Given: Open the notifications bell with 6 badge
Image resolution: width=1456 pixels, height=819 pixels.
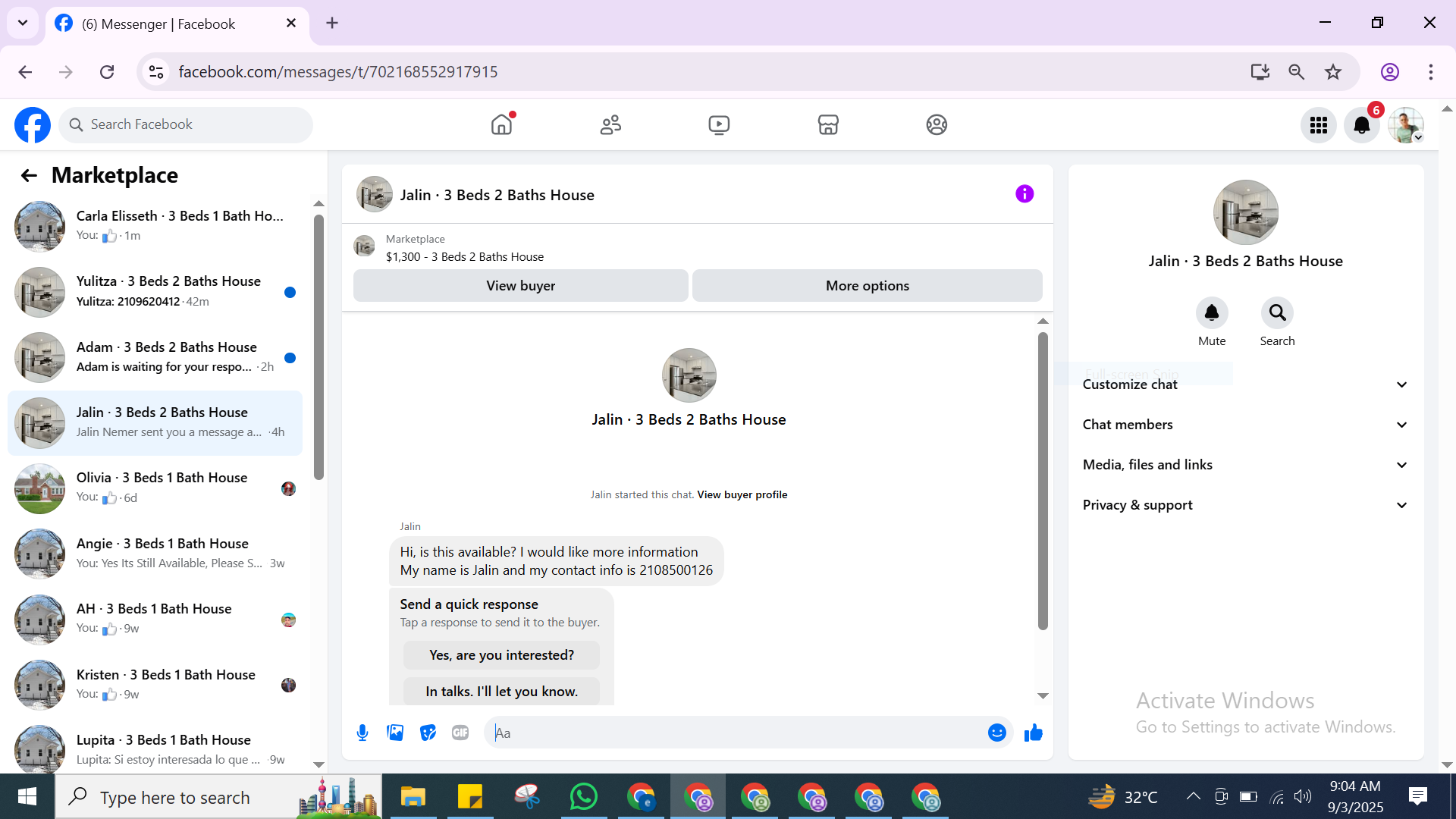Looking at the screenshot, I should coord(1362,125).
